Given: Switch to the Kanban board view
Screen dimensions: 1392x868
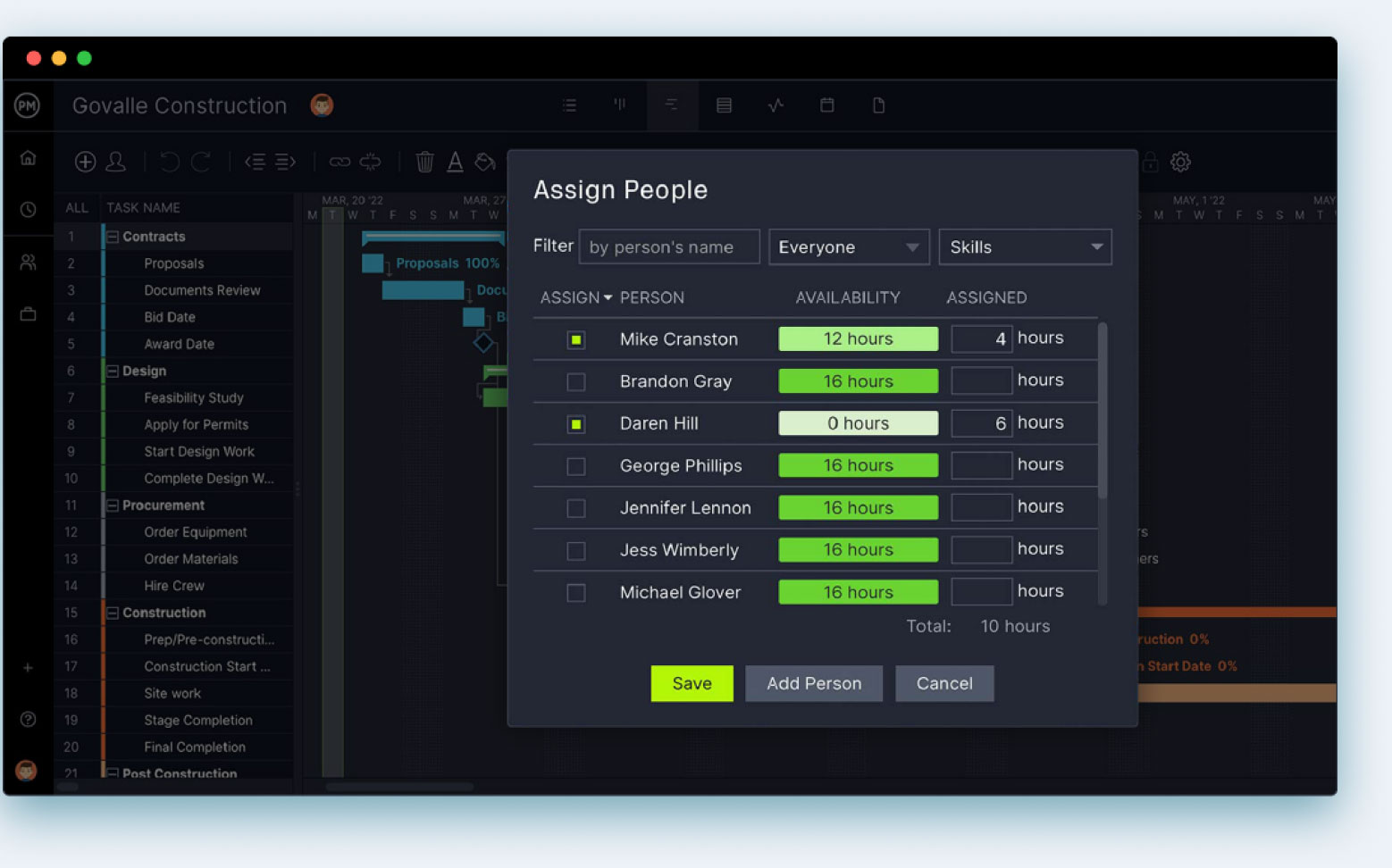Looking at the screenshot, I should 620,104.
